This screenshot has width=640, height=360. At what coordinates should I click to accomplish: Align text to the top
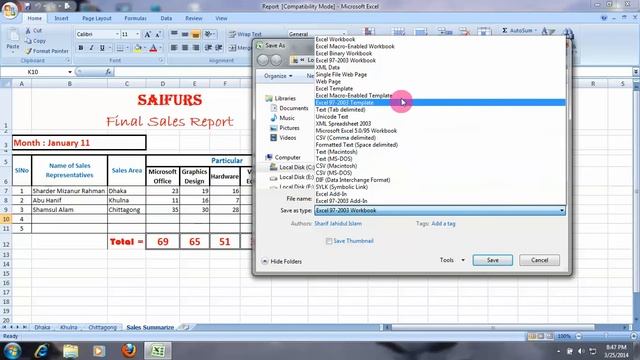(174, 34)
